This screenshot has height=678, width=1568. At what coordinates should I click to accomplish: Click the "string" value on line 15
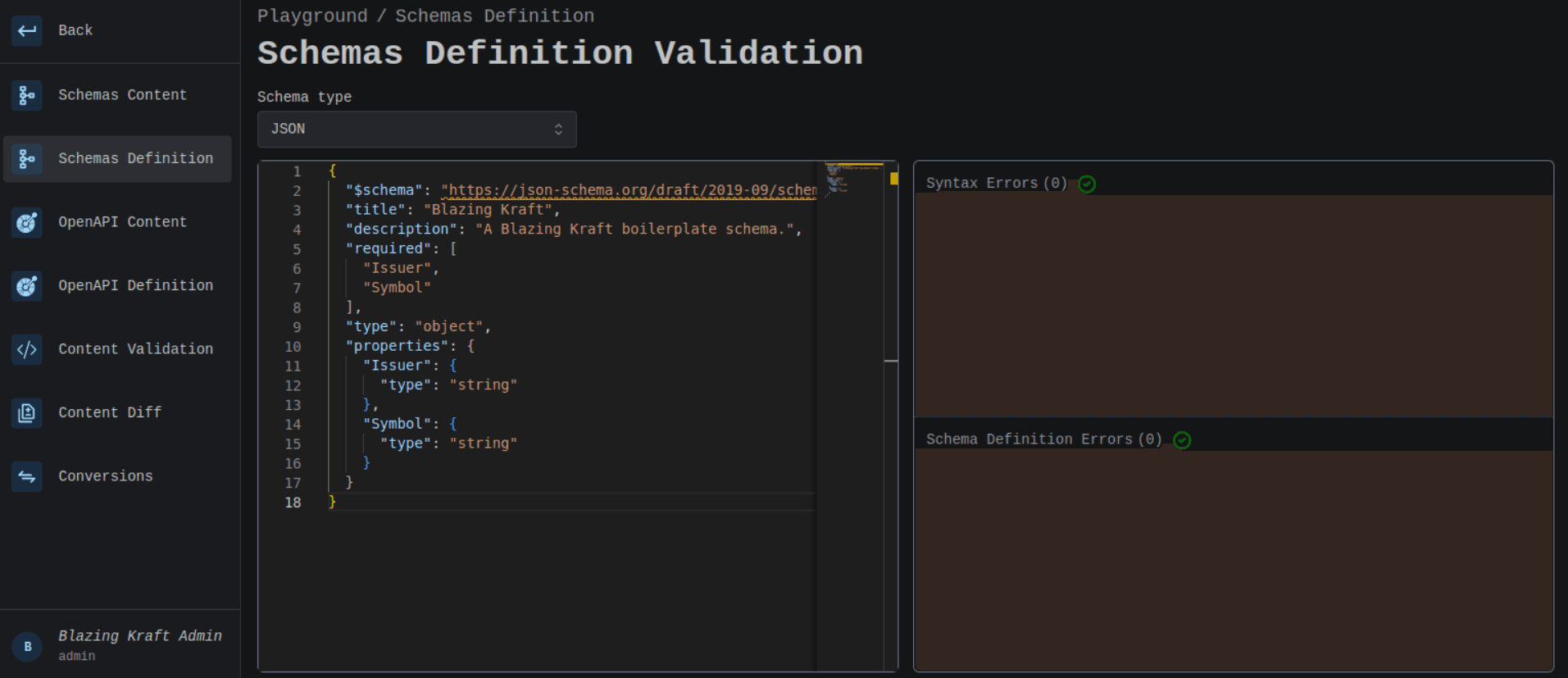[484, 444]
